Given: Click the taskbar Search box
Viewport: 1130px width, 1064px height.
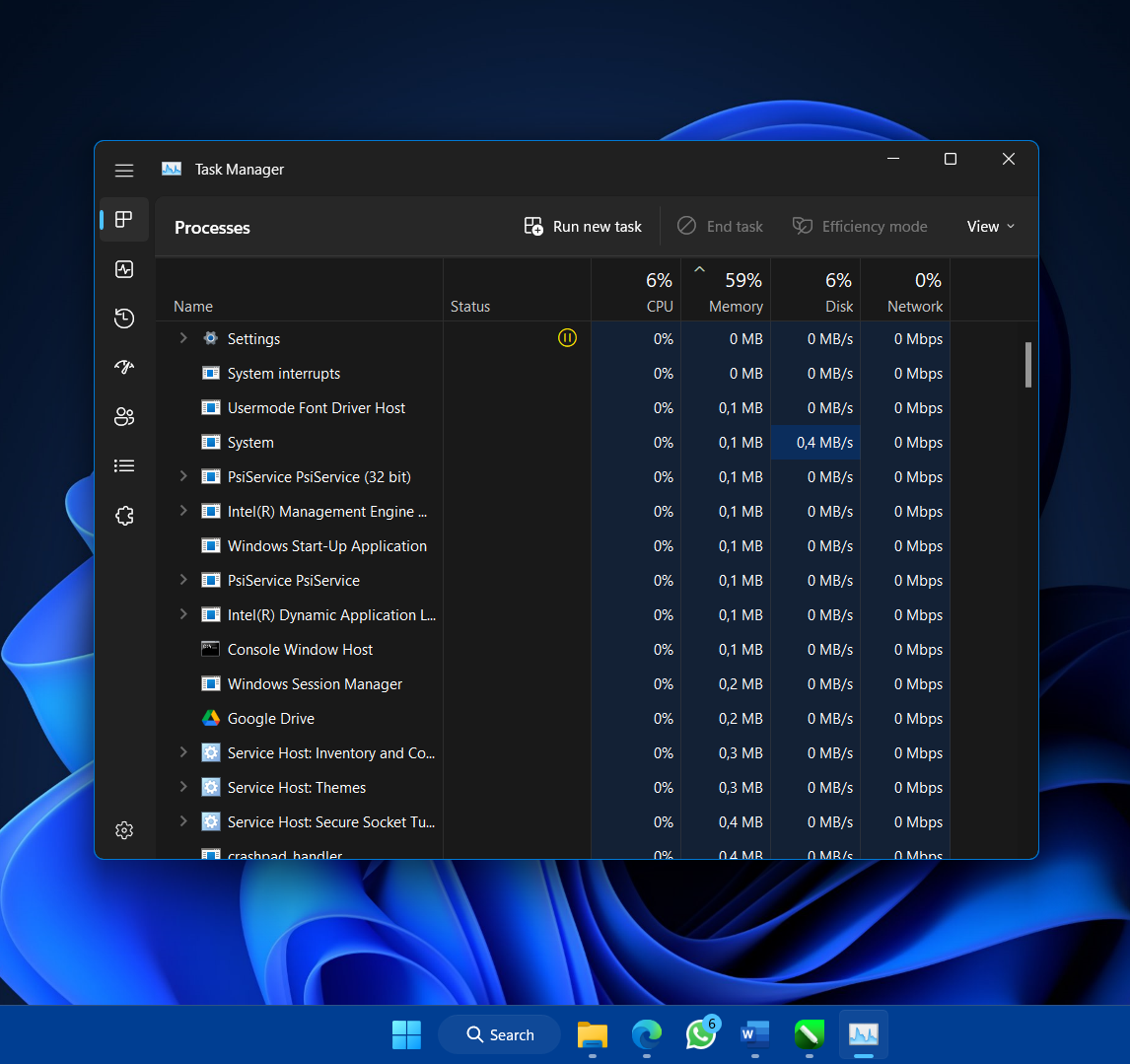Looking at the screenshot, I should coord(499,1035).
